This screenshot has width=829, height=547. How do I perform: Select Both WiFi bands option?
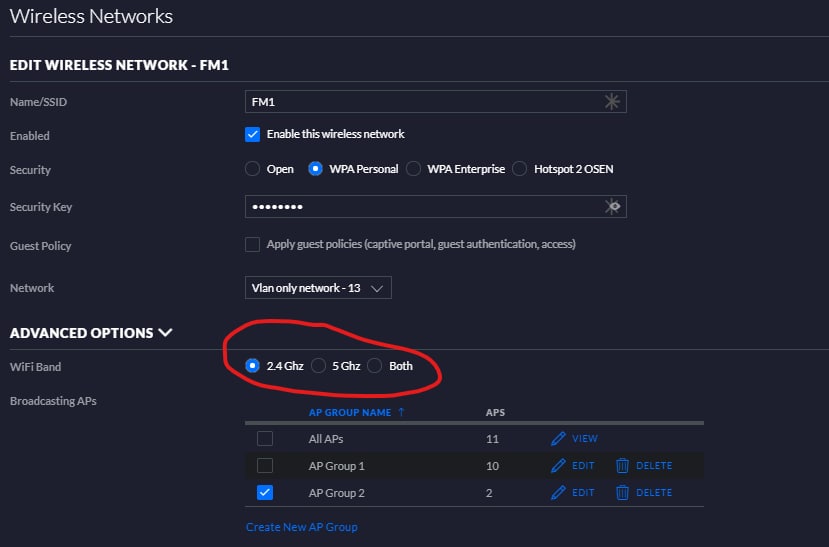pos(374,366)
